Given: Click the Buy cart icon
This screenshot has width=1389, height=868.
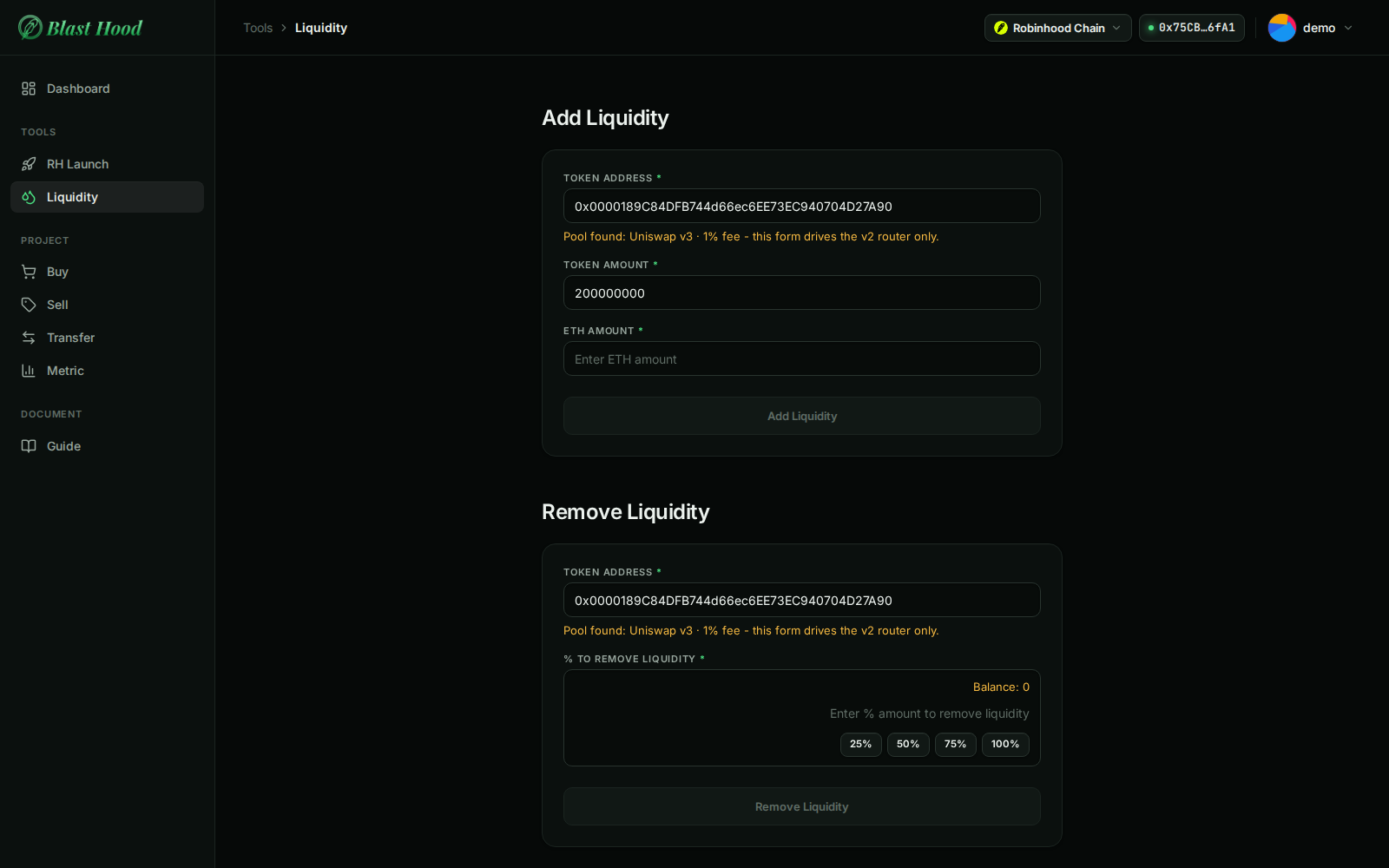Looking at the screenshot, I should tap(29, 272).
